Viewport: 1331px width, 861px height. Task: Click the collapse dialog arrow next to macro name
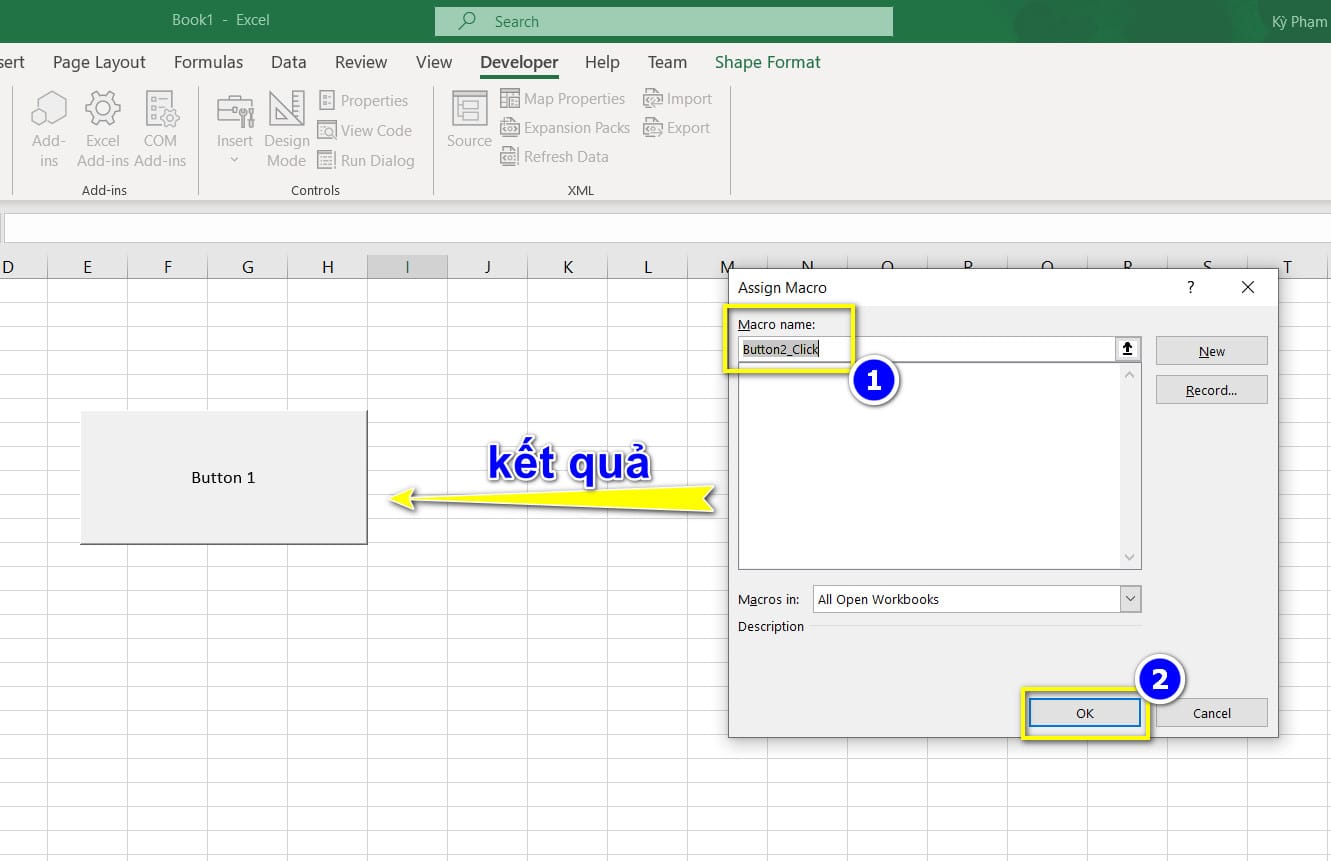(1127, 349)
